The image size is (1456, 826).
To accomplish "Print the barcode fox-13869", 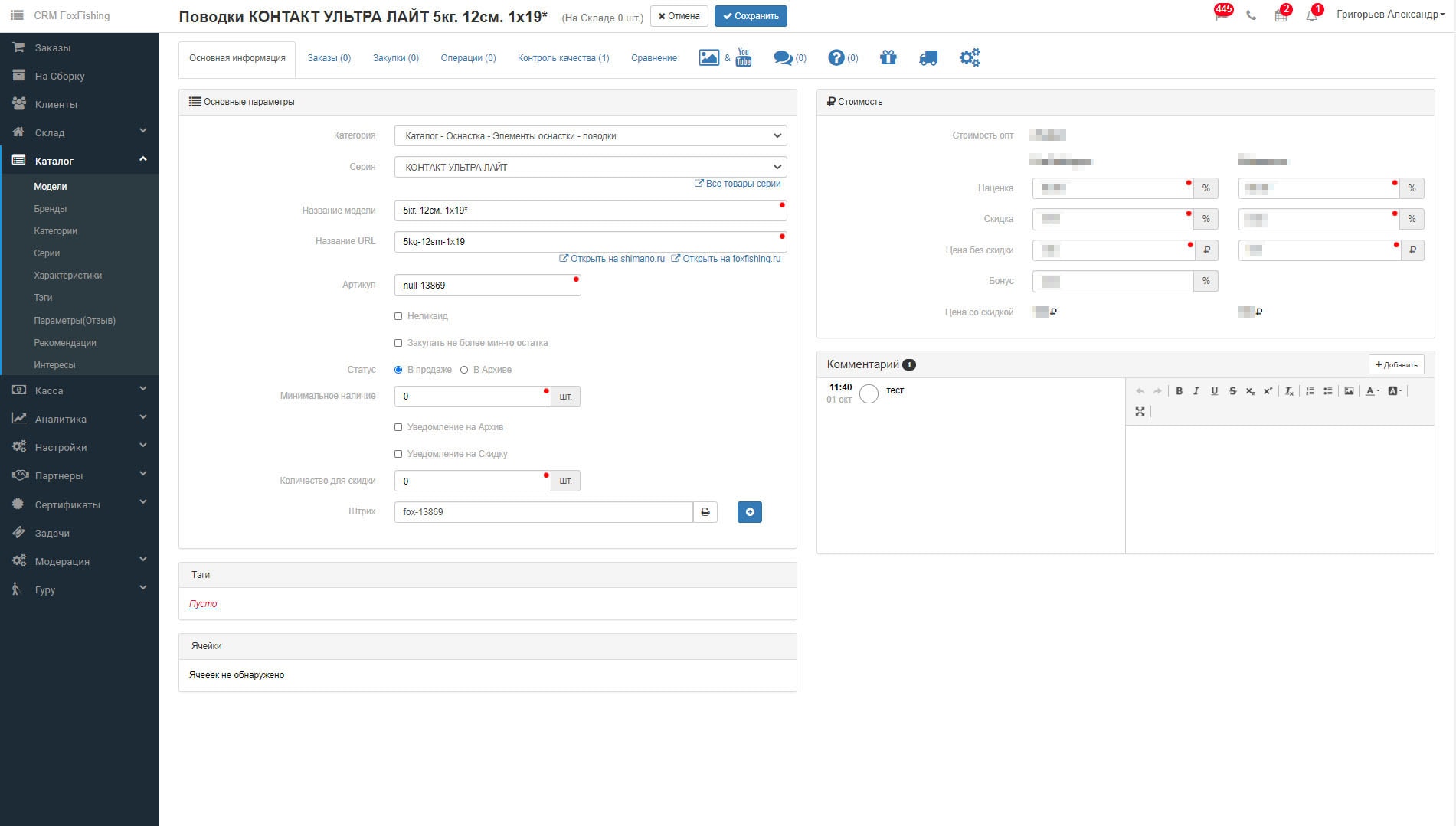I will (x=705, y=512).
